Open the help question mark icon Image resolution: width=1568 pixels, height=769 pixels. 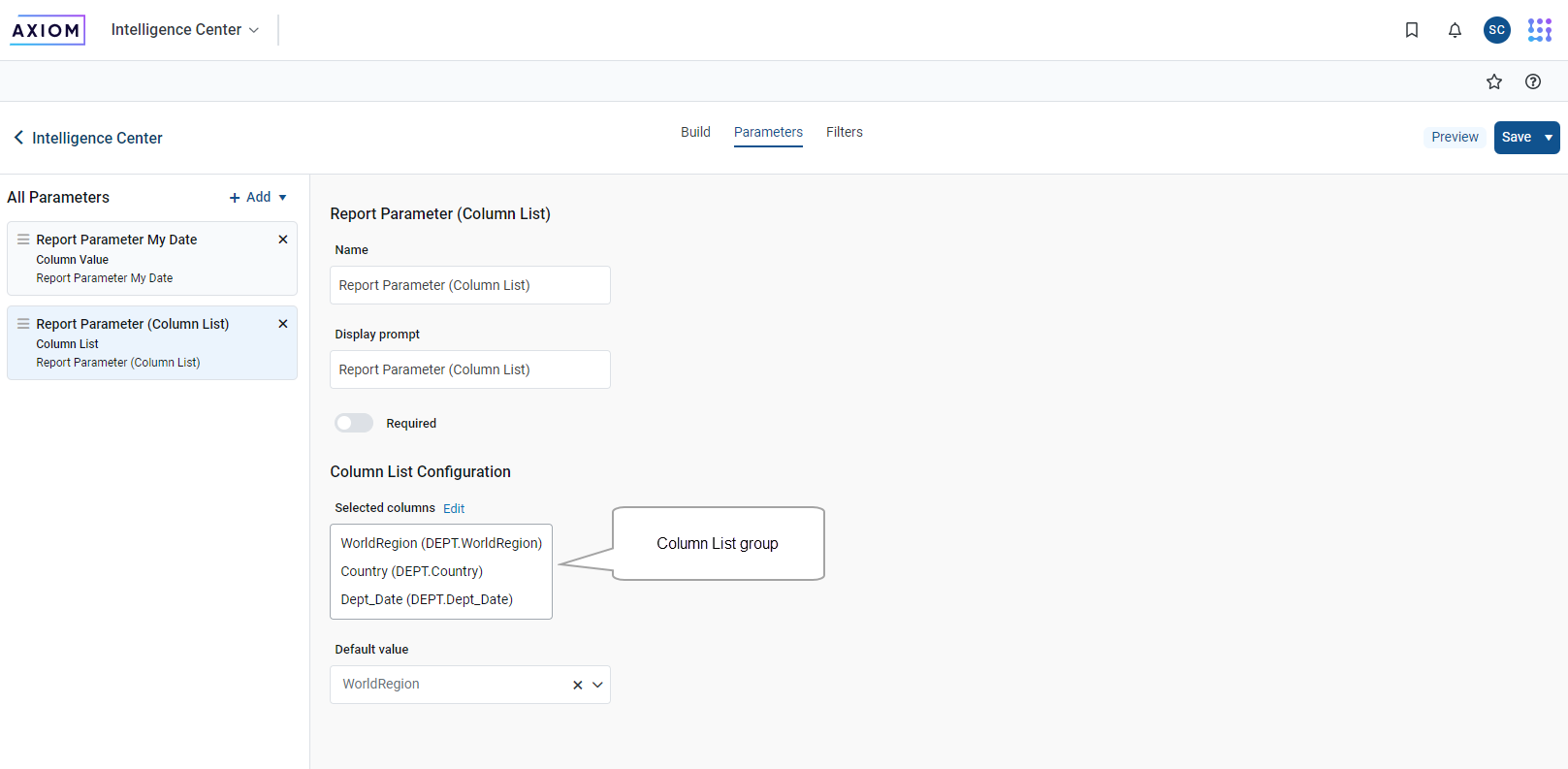(x=1532, y=81)
